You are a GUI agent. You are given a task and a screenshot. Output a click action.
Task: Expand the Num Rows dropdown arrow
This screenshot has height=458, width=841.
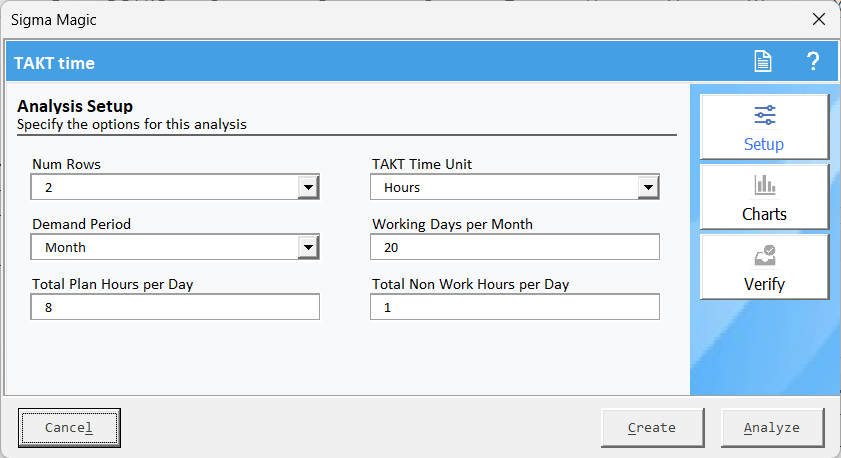tap(308, 187)
